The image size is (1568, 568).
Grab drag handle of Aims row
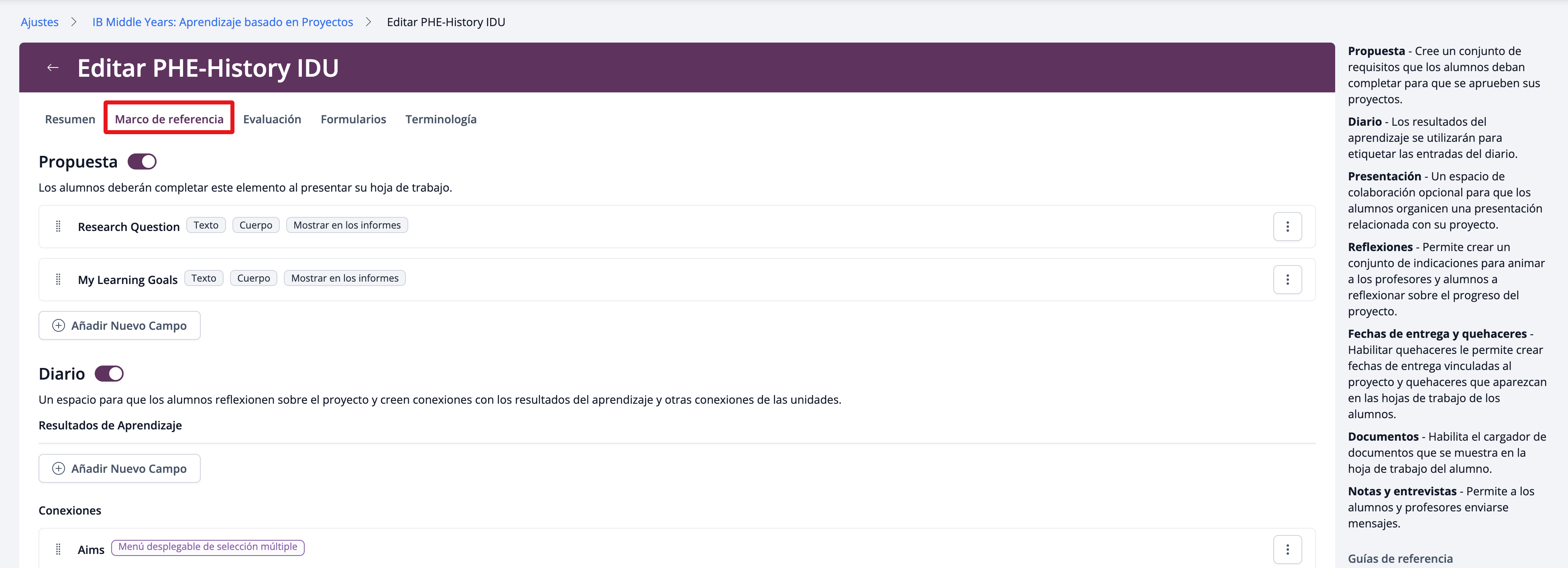(59, 549)
